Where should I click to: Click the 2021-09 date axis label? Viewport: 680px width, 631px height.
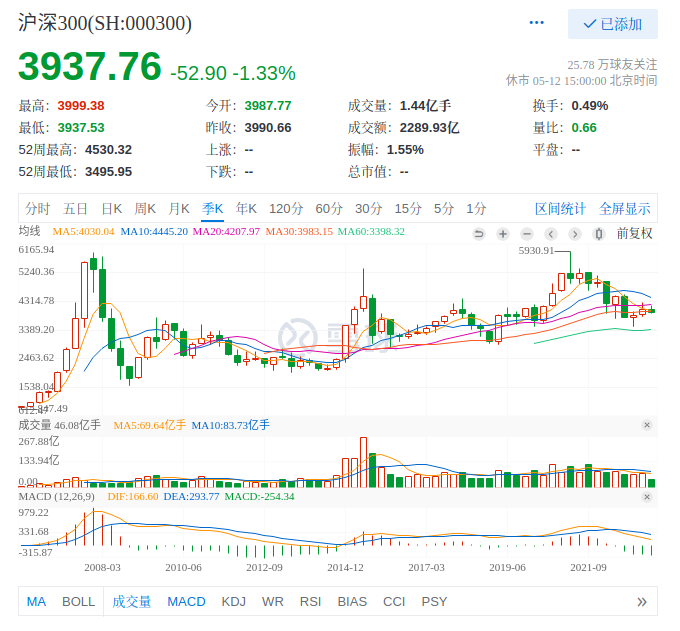click(588, 568)
